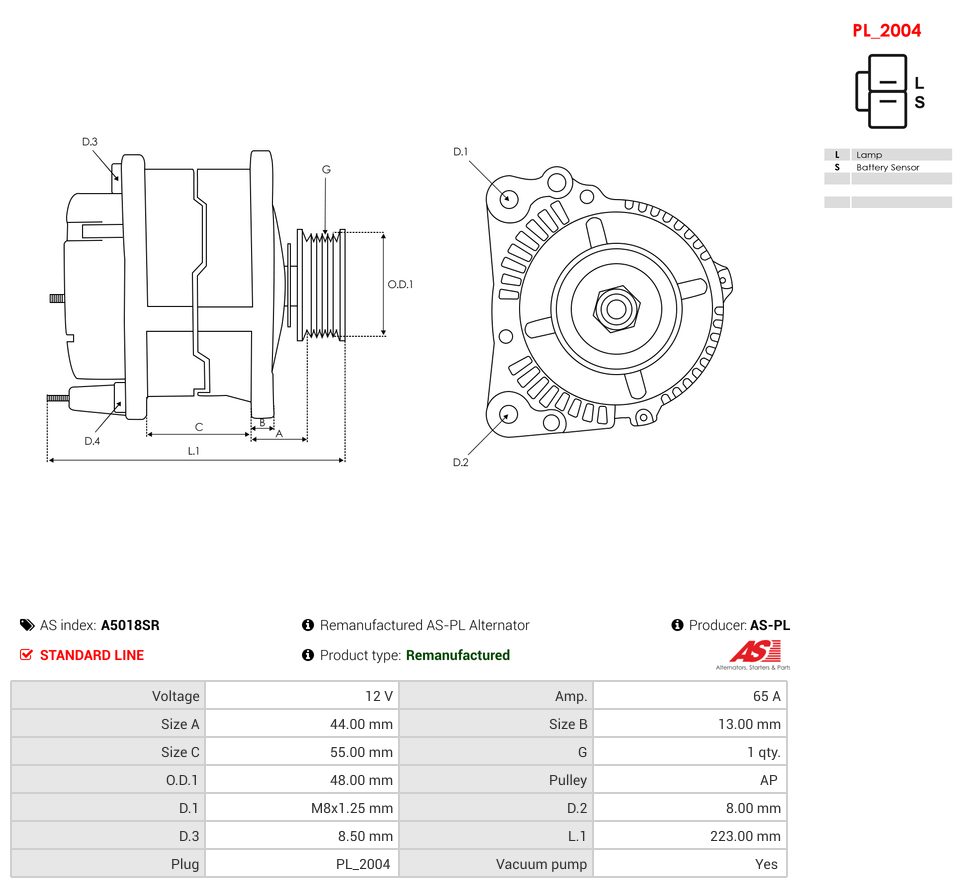Click the STANDARD LINE label
This screenshot has height=888, width=976.
click(92, 655)
